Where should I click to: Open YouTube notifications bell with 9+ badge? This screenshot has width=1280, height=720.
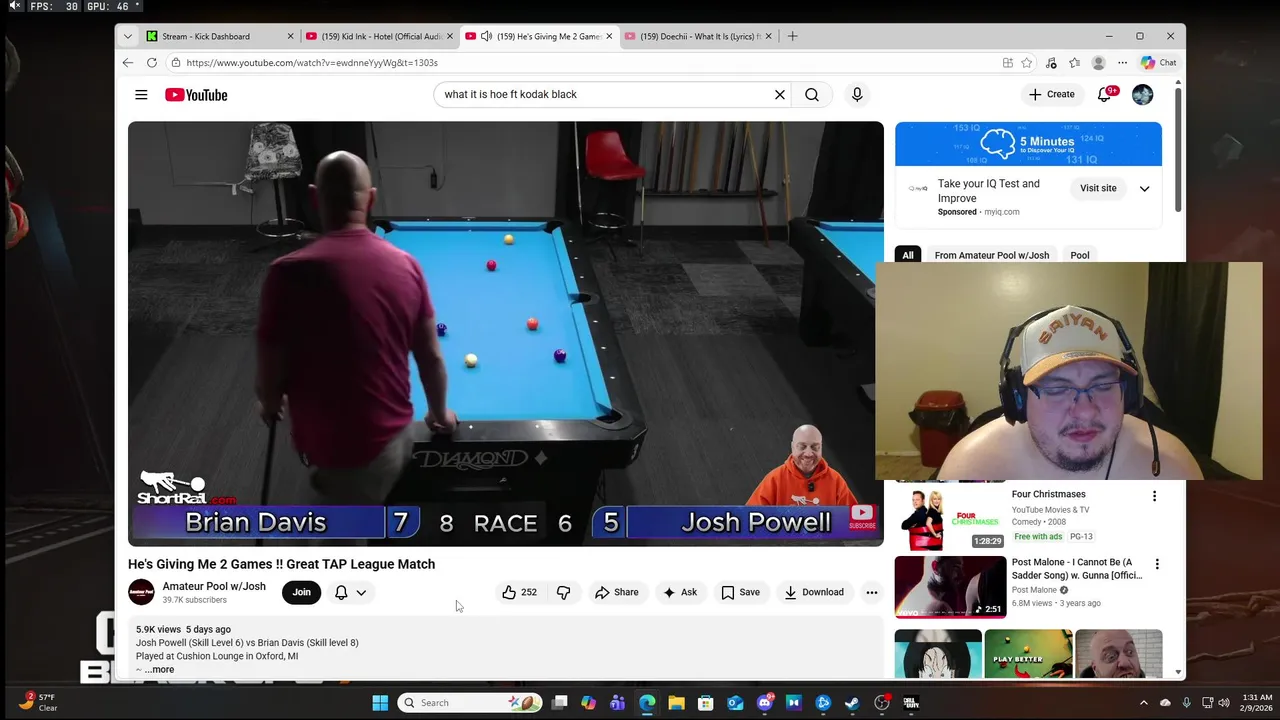[1105, 95]
